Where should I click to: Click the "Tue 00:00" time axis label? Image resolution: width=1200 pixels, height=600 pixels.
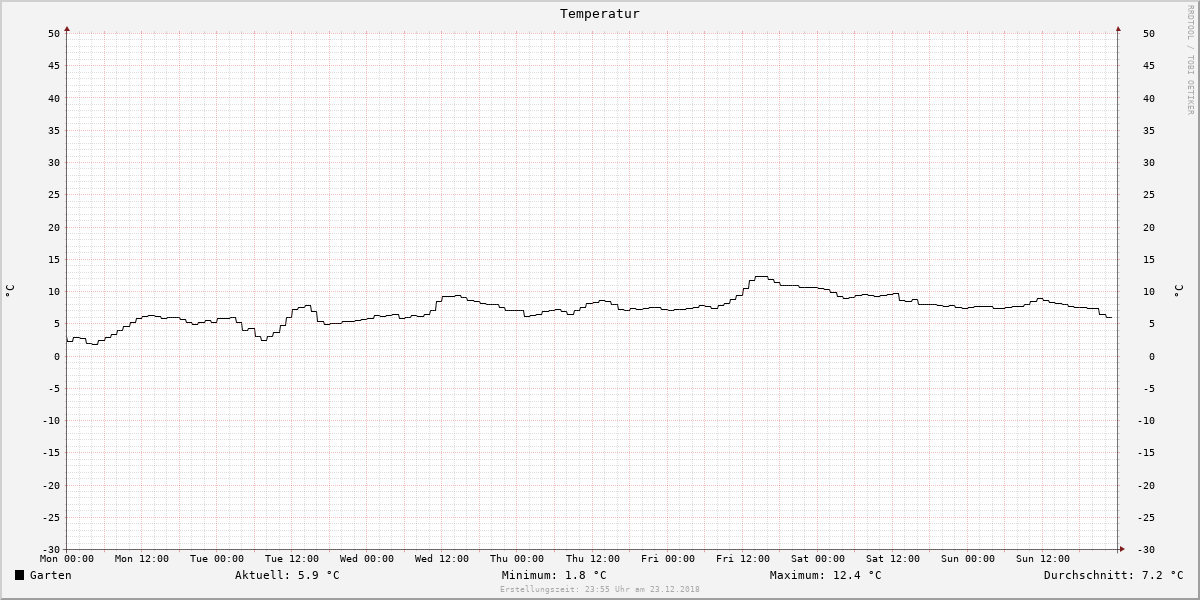tap(217, 559)
